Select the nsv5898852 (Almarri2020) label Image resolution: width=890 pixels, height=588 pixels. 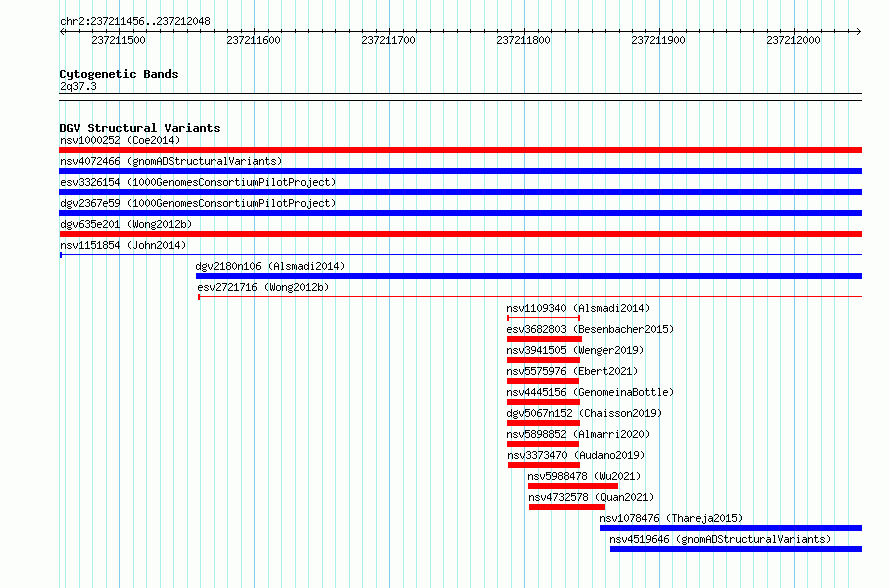(x=578, y=434)
